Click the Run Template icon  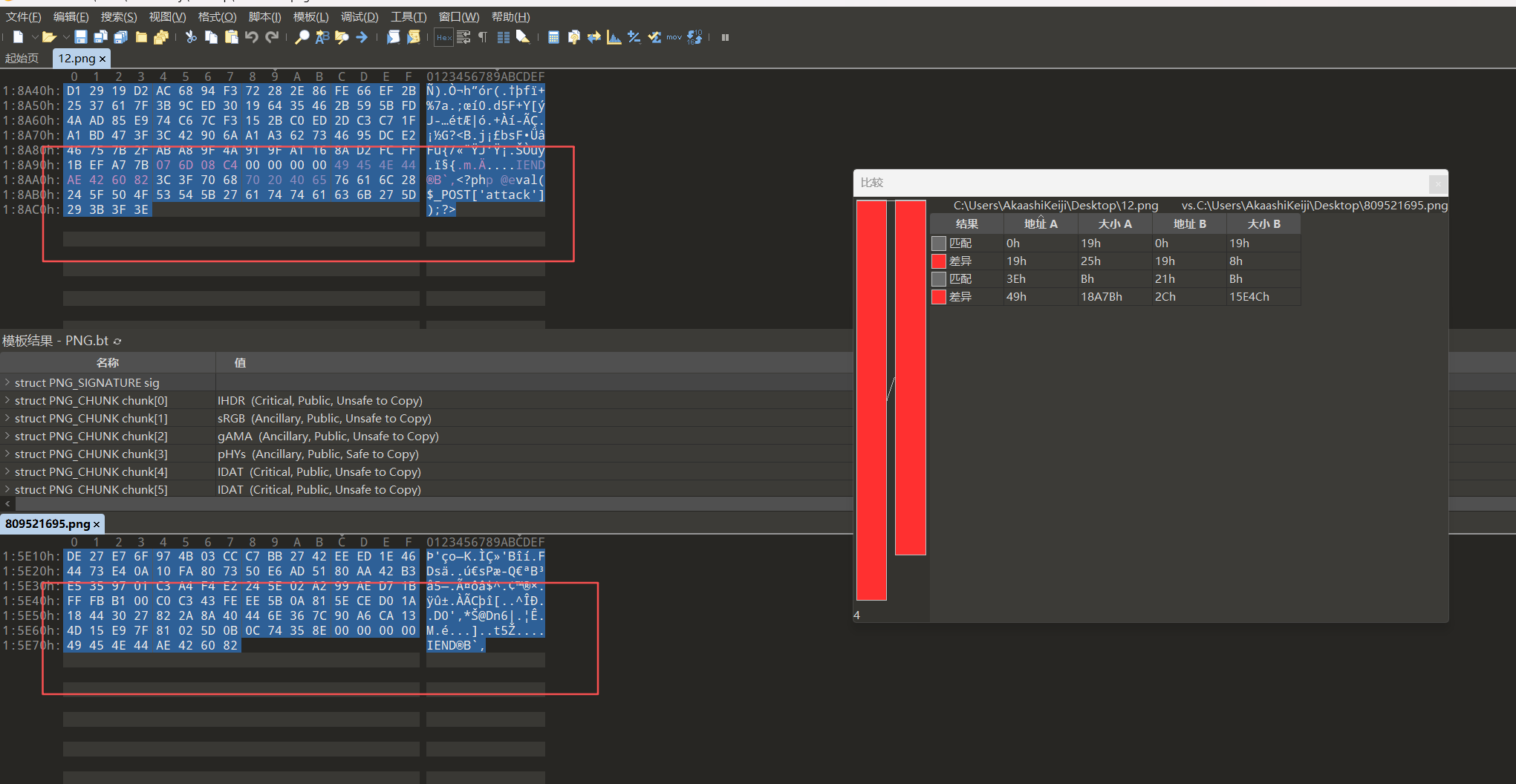414,37
